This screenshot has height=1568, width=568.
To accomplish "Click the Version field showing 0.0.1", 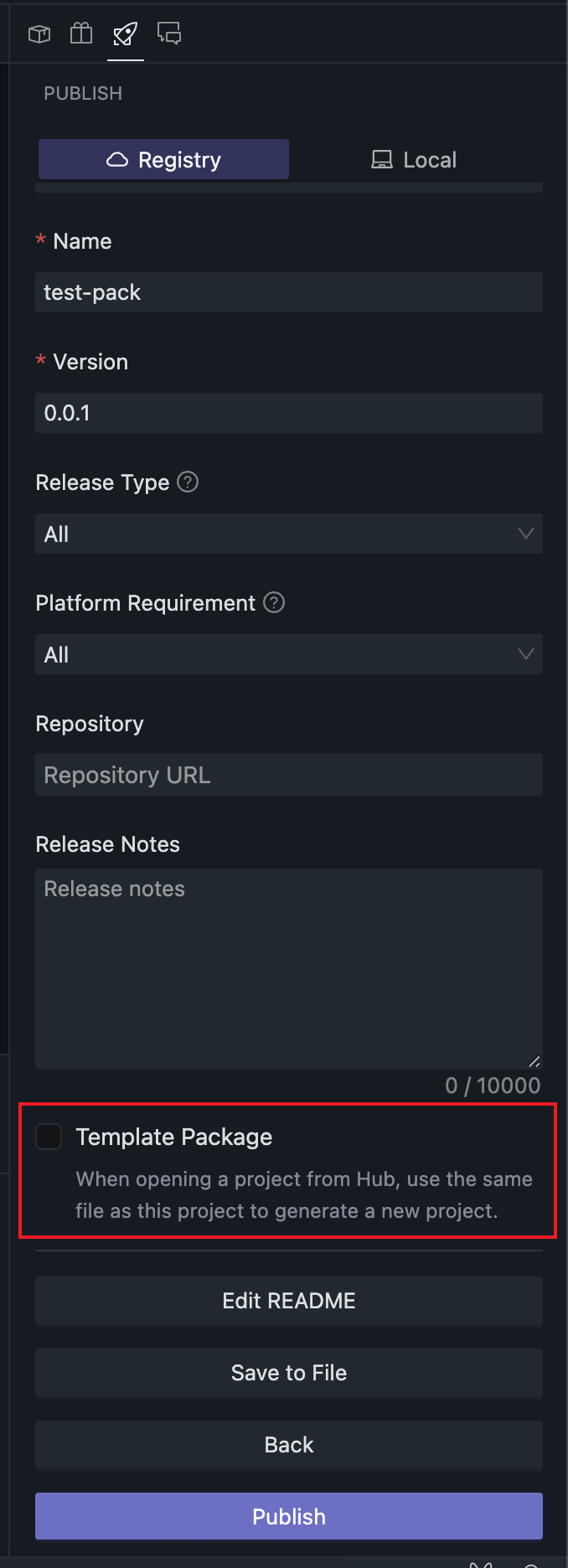I will (x=288, y=413).
